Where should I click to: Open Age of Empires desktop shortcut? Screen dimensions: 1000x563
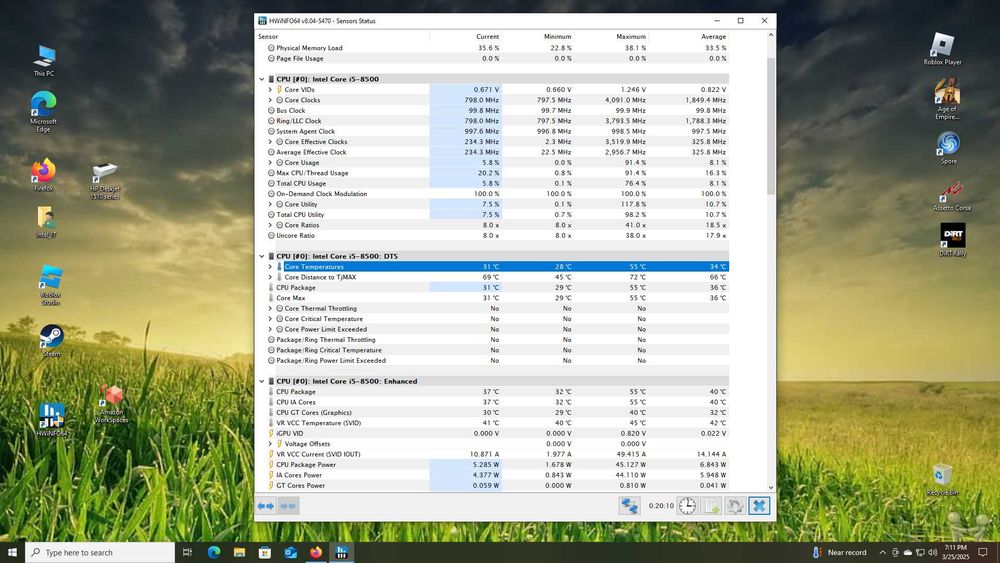[947, 99]
